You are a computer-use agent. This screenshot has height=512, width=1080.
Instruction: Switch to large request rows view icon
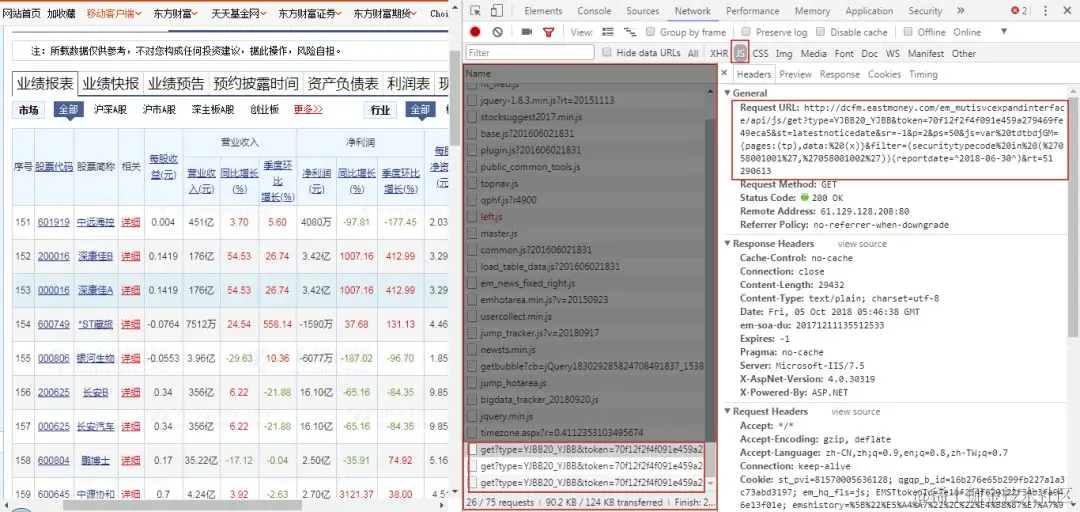pyautogui.click(x=608, y=32)
